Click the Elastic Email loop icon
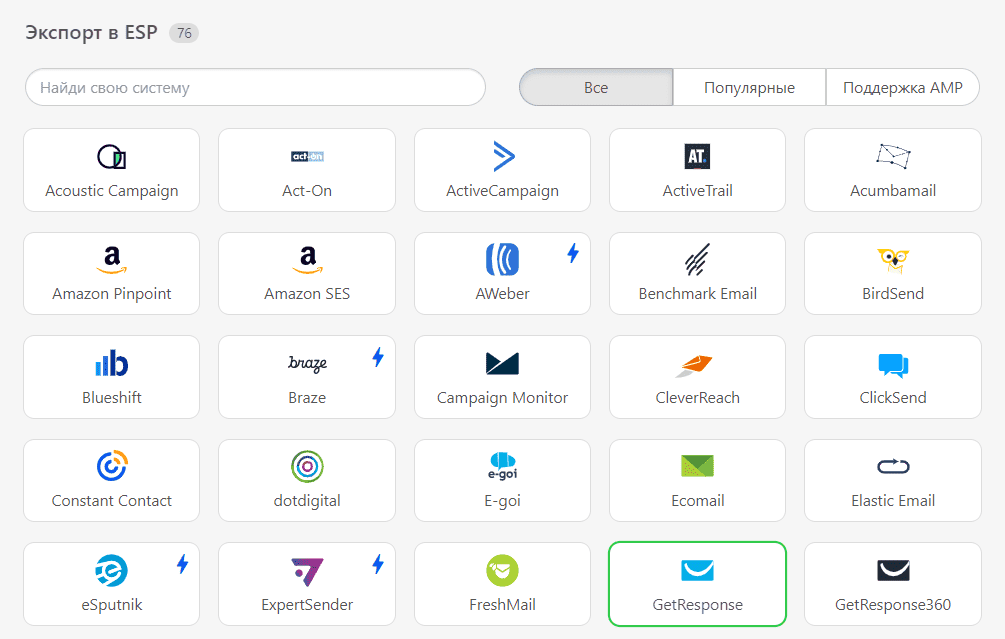Viewport: 1005px width, 639px height. [x=892, y=467]
